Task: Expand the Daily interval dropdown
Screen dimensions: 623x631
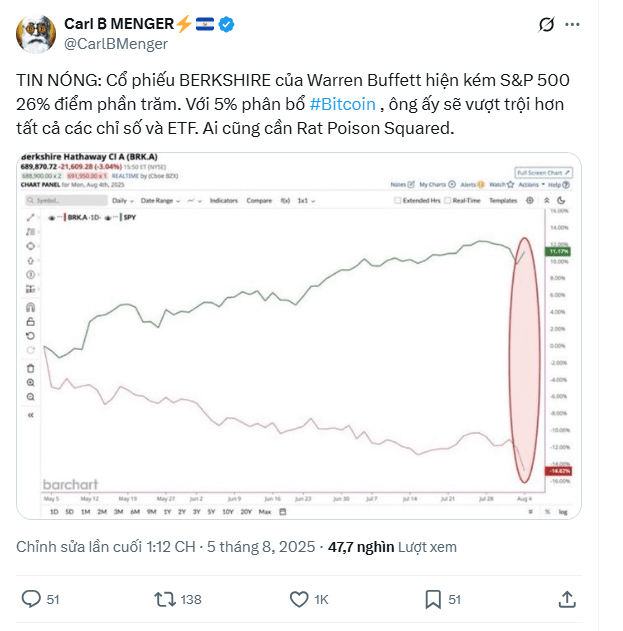Action: click(123, 200)
